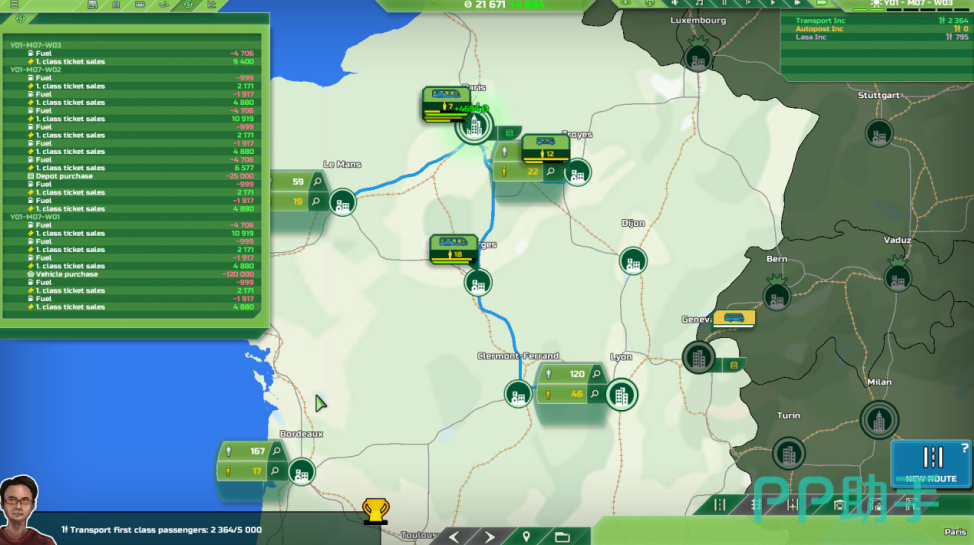Toggle the eye visibility icon in top bar
Image resolution: width=974 pixels, height=545 pixels.
pyautogui.click(x=626, y=3)
